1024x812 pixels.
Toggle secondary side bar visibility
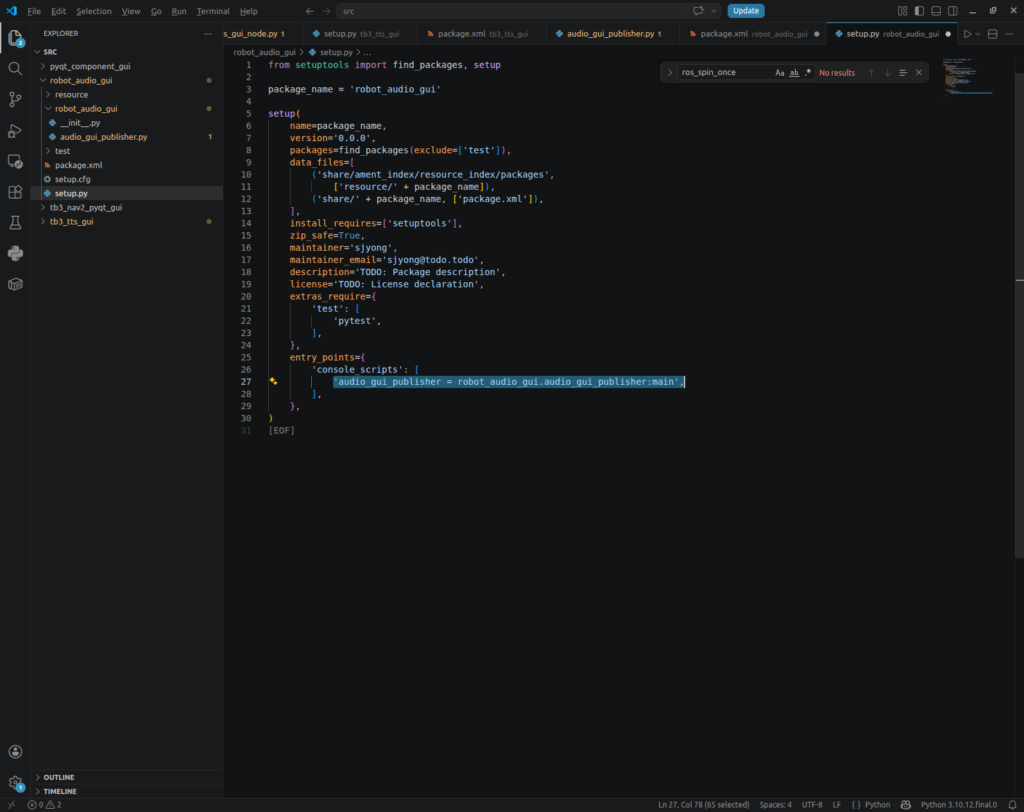953,11
